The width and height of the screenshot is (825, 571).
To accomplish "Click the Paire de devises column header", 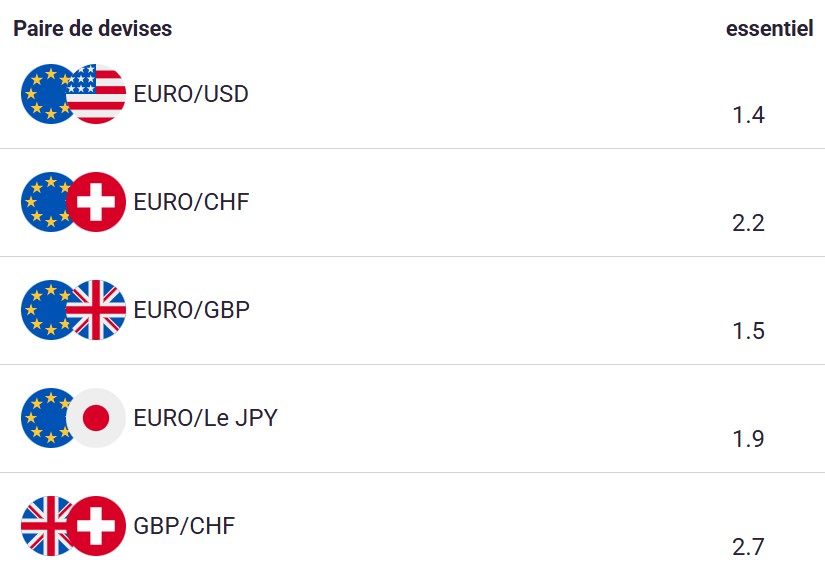I will tap(92, 29).
